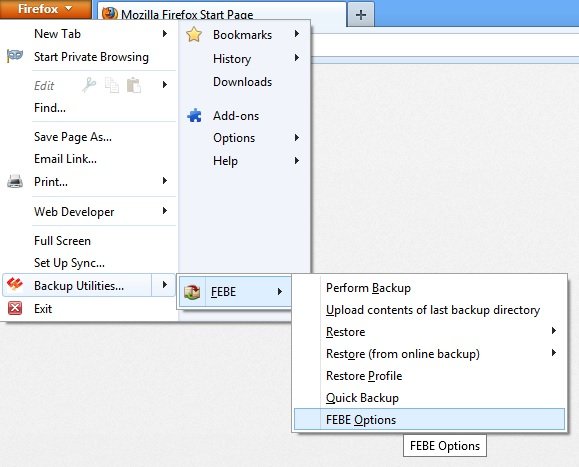Click the Add-ons puzzle piece icon
The height and width of the screenshot is (467, 579).
click(x=194, y=116)
